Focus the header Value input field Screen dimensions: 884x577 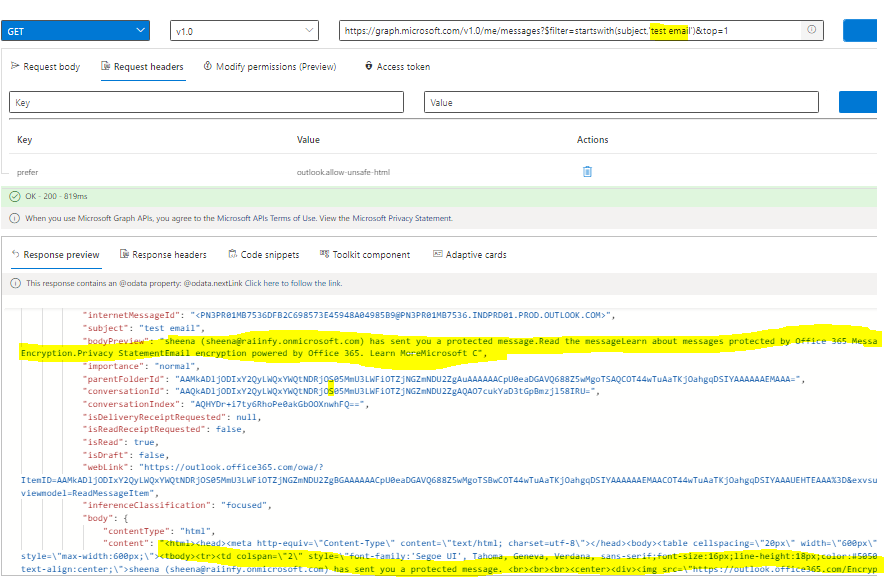(x=621, y=103)
